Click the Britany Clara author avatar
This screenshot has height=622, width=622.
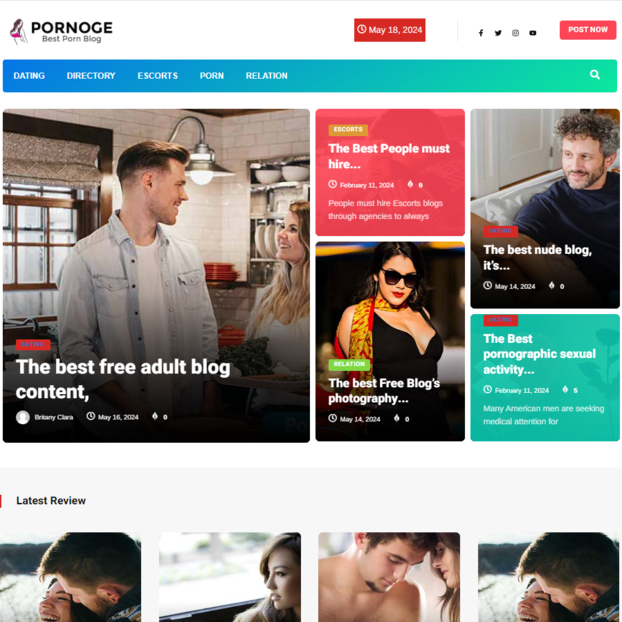tap(23, 417)
